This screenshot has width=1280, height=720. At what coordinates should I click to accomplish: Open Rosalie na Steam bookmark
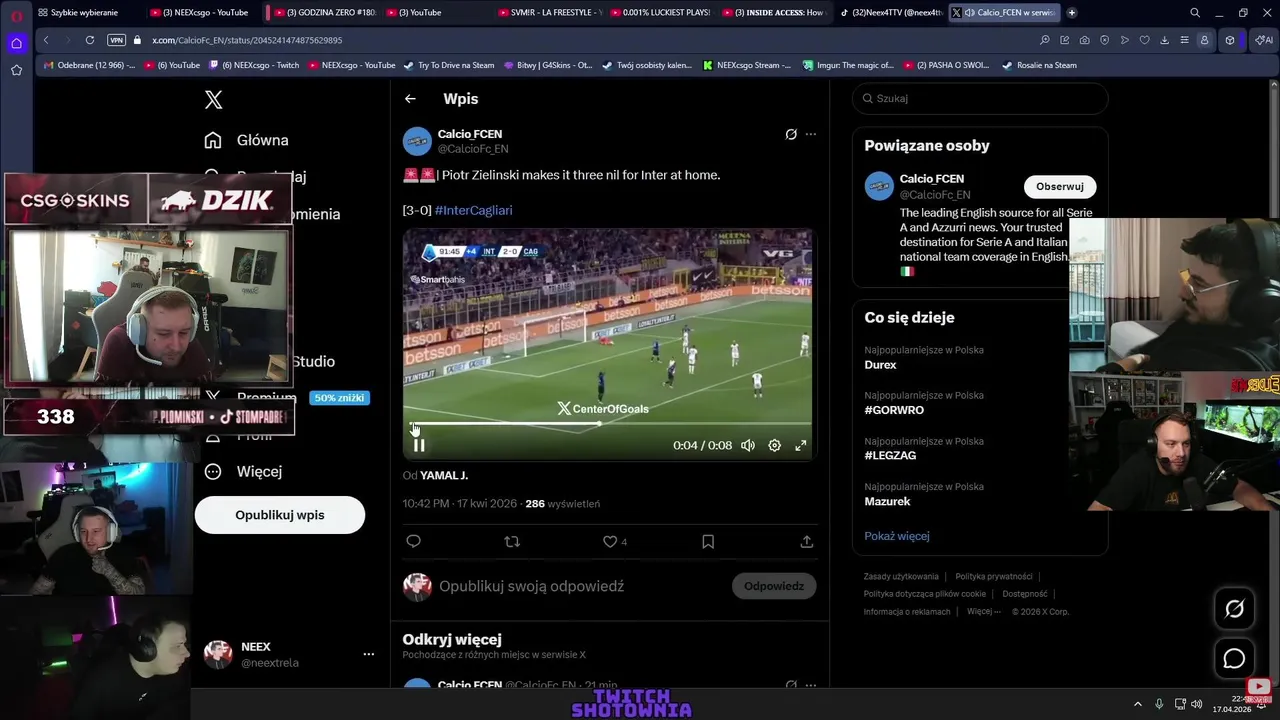(x=1039, y=65)
